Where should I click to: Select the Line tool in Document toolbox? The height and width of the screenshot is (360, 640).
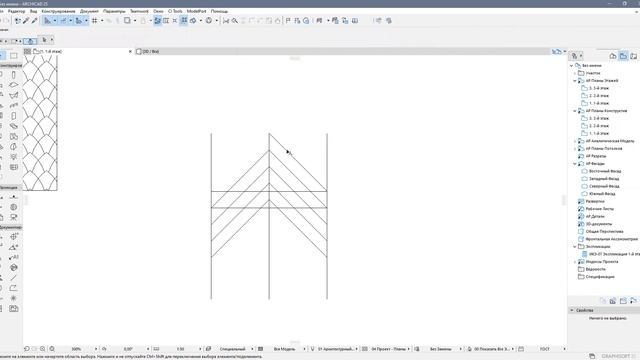13,278
